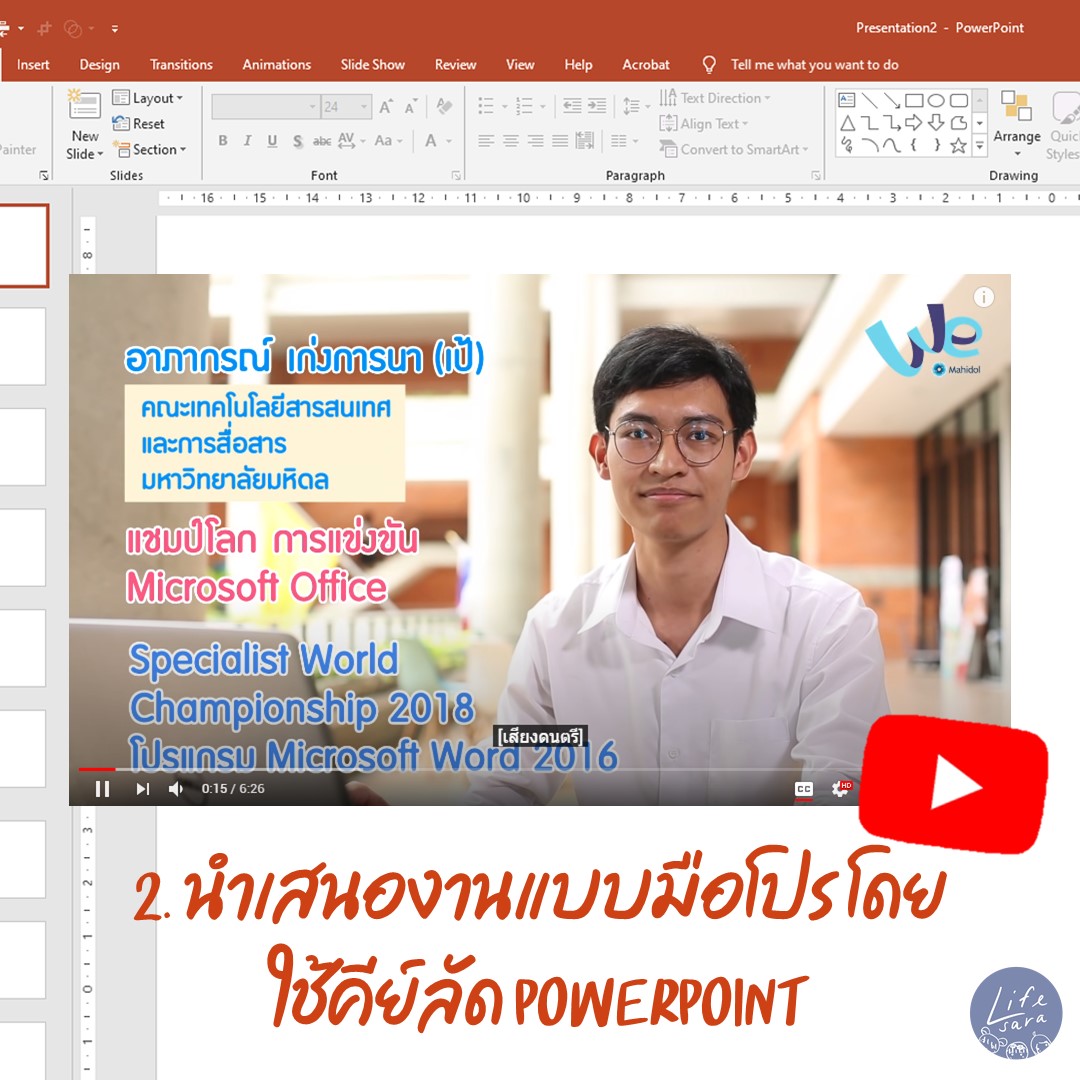
Task: Click Increase Font Size icon
Action: coord(386,106)
